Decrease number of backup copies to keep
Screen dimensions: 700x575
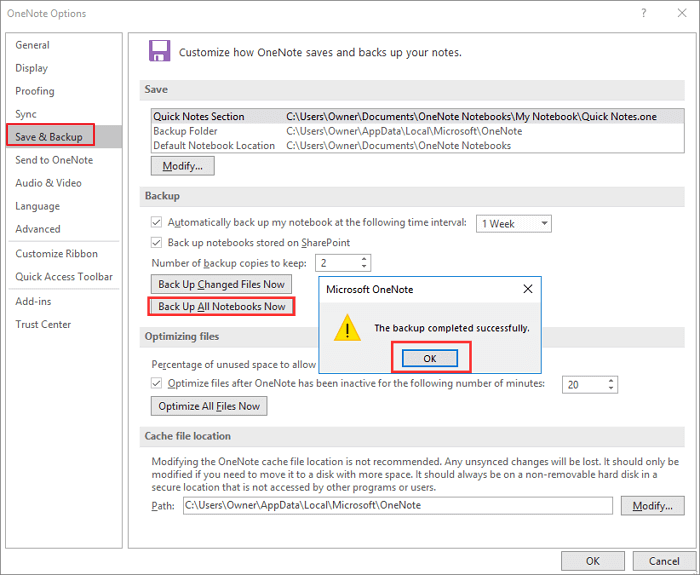pyautogui.click(x=364, y=266)
